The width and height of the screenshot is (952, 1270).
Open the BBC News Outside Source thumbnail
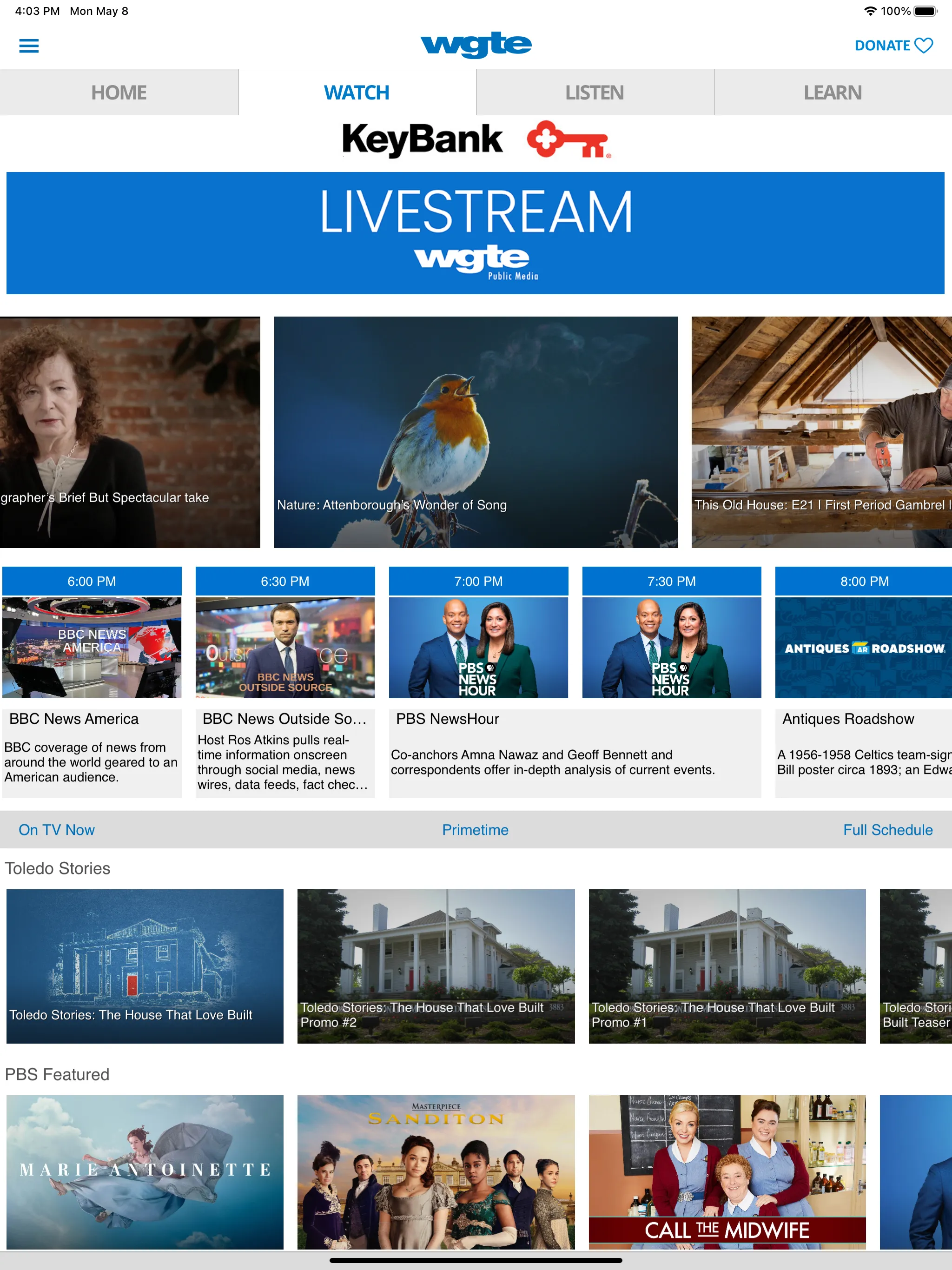(285, 648)
